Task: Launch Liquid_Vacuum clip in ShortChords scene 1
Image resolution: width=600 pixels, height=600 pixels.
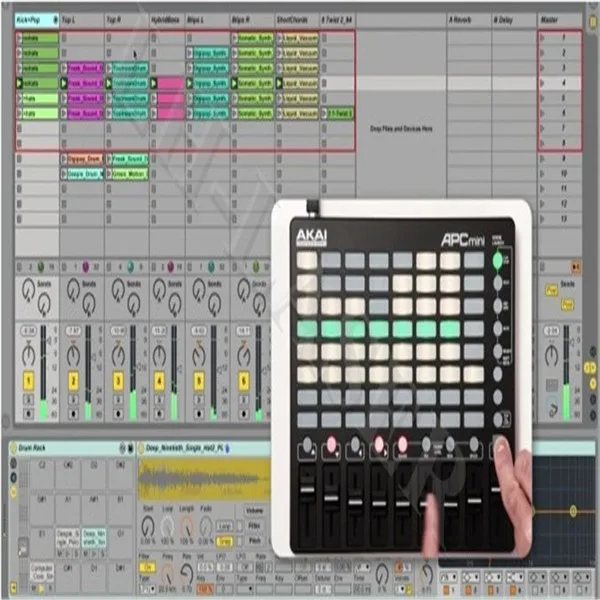Action: [x=279, y=38]
